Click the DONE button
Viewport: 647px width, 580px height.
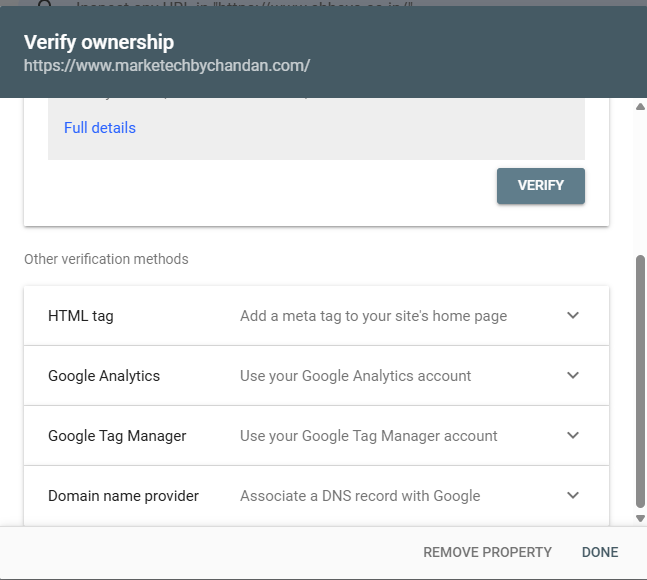[600, 552]
